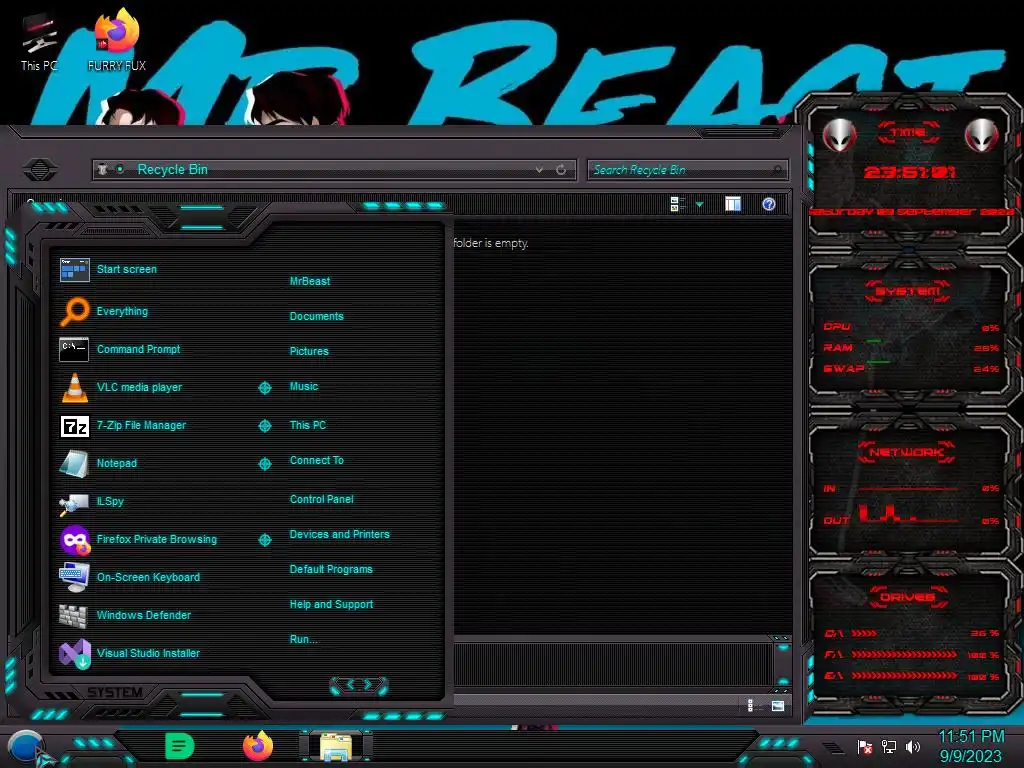Click the SWAP usage row in System gadget
The width and height of the screenshot is (1024, 768).
[911, 369]
